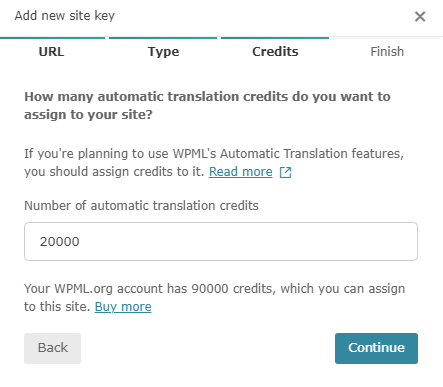443x387 pixels.
Task: Click the grey progress segment above Finish
Action: click(388, 38)
